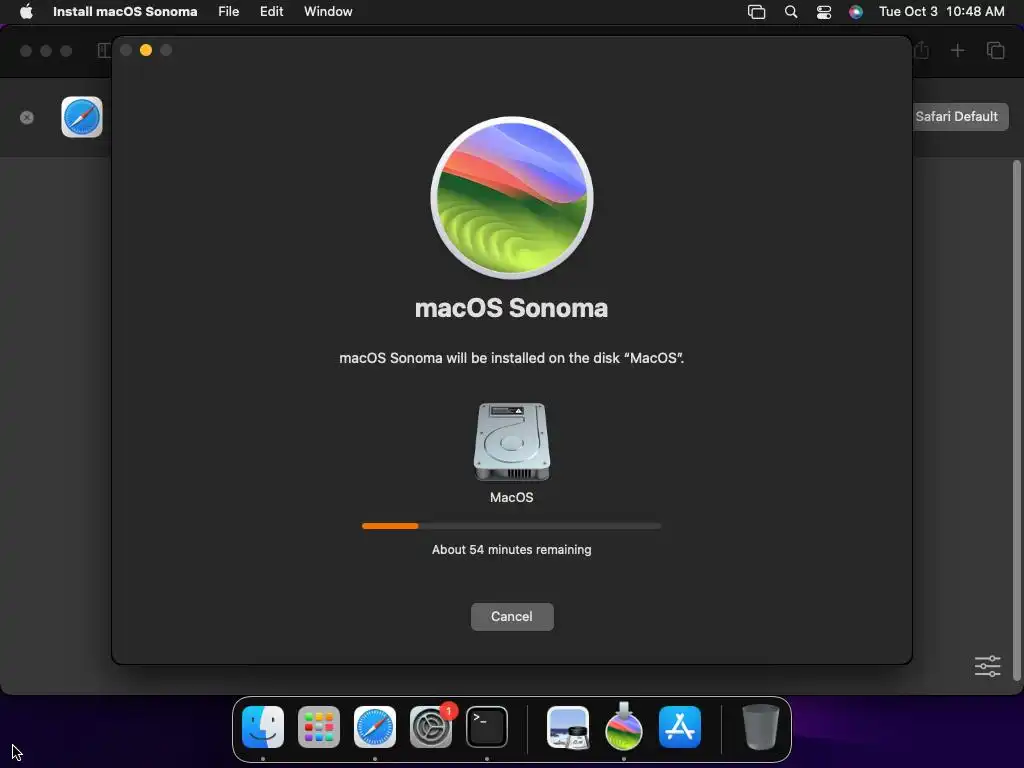Open customization sliders icon in Safari window
Viewport: 1024px width, 768px height.
pos(987,666)
